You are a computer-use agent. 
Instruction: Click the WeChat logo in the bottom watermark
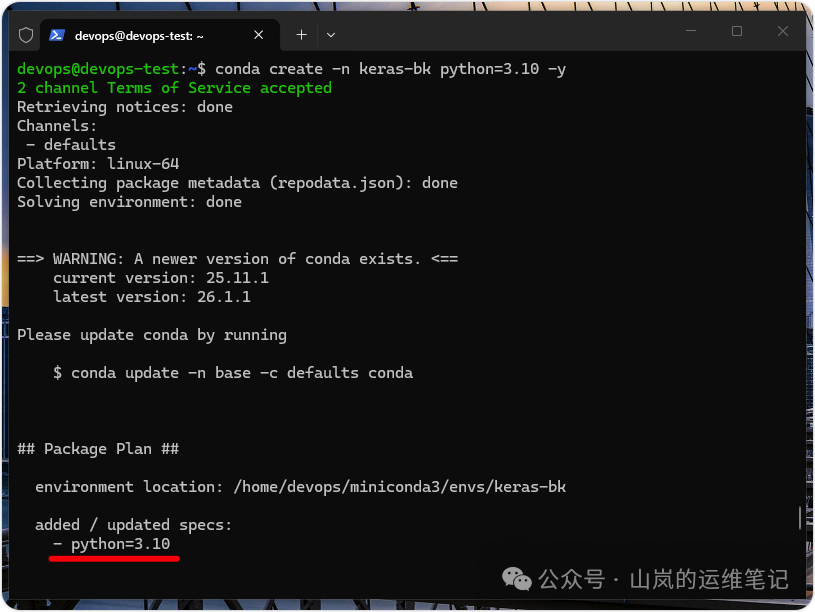click(x=516, y=579)
